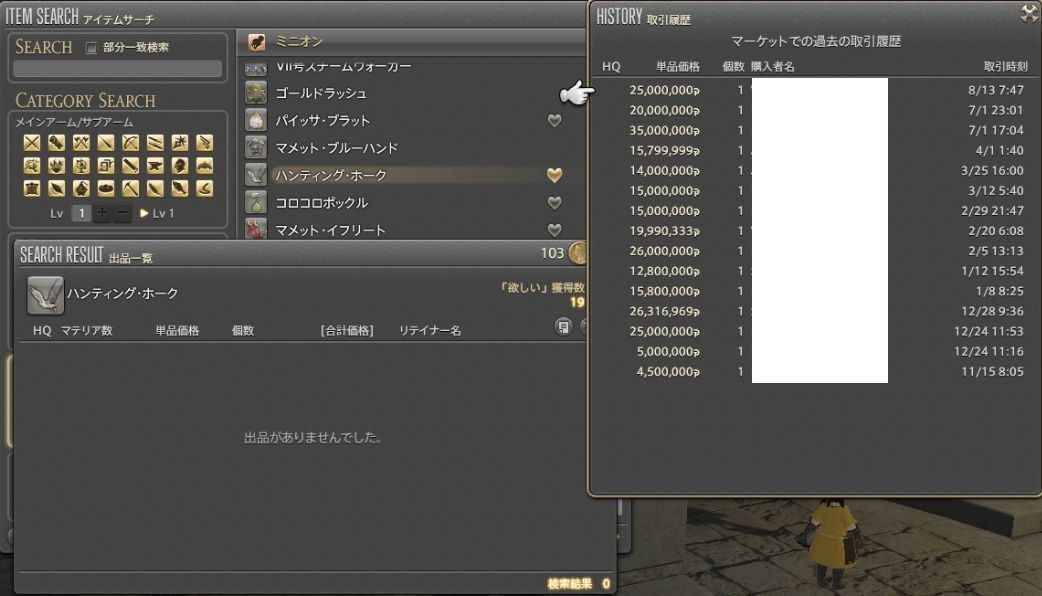1042x596 pixels.
Task: Select the crossed-swords weapon category icon
Action: point(31,143)
